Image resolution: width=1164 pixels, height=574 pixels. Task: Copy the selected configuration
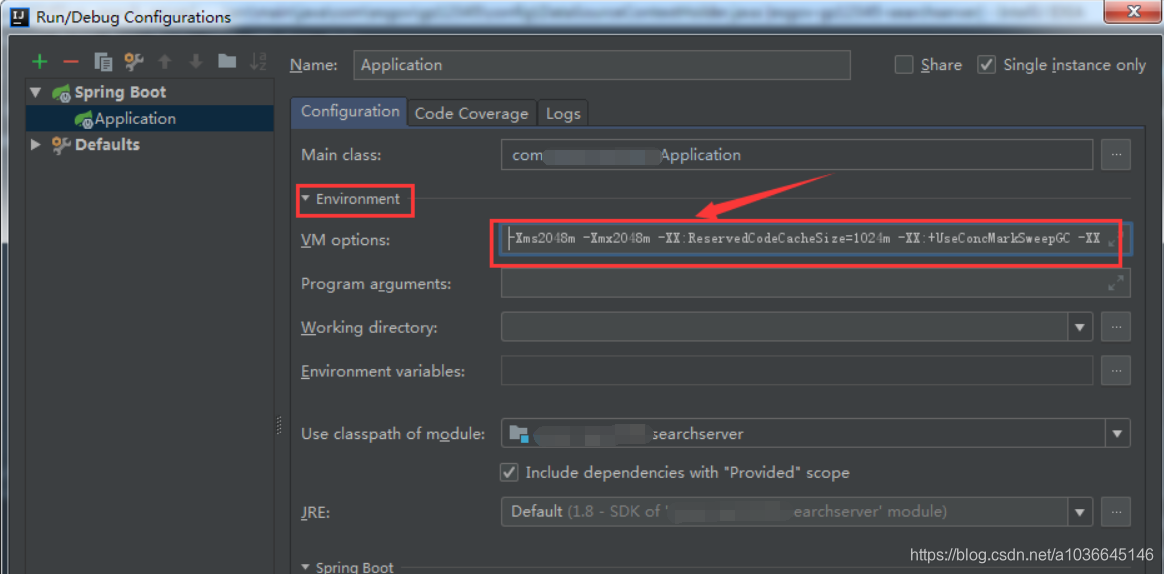[103, 62]
